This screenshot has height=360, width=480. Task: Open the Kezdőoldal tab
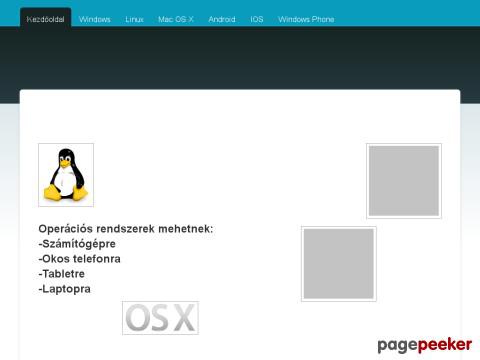pyautogui.click(x=45, y=18)
